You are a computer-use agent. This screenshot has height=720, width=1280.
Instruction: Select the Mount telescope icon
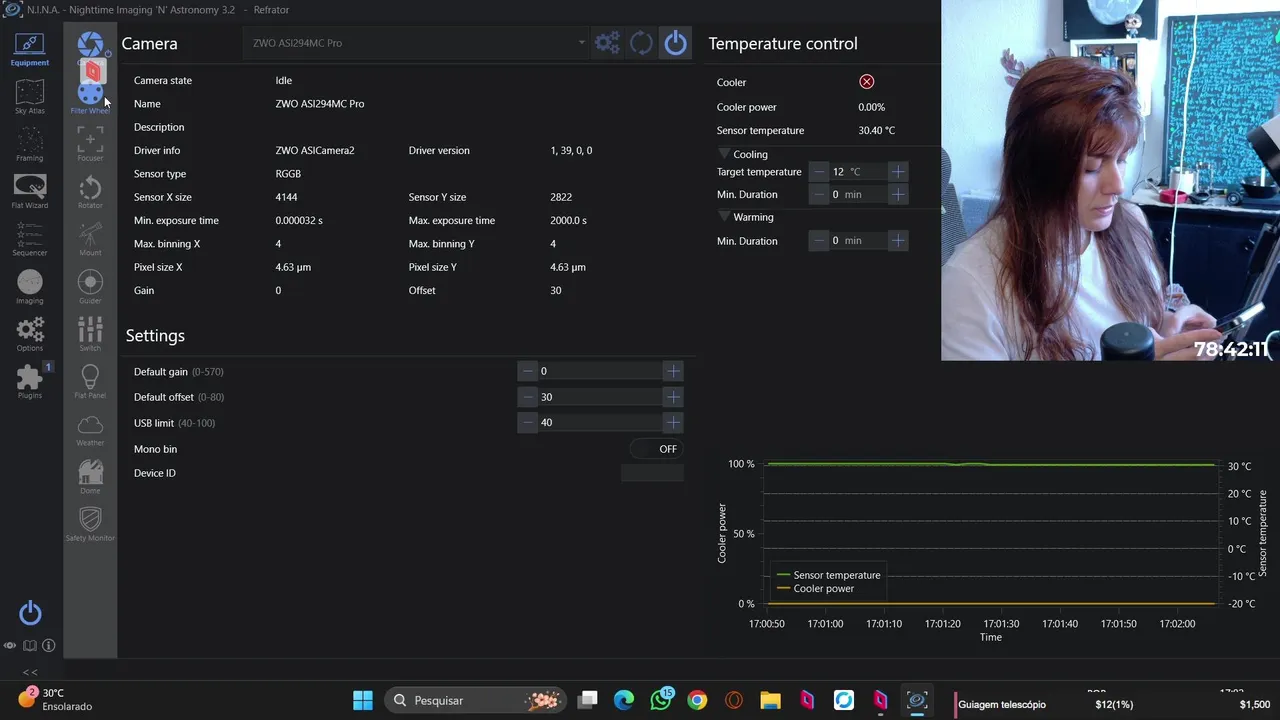tap(90, 239)
